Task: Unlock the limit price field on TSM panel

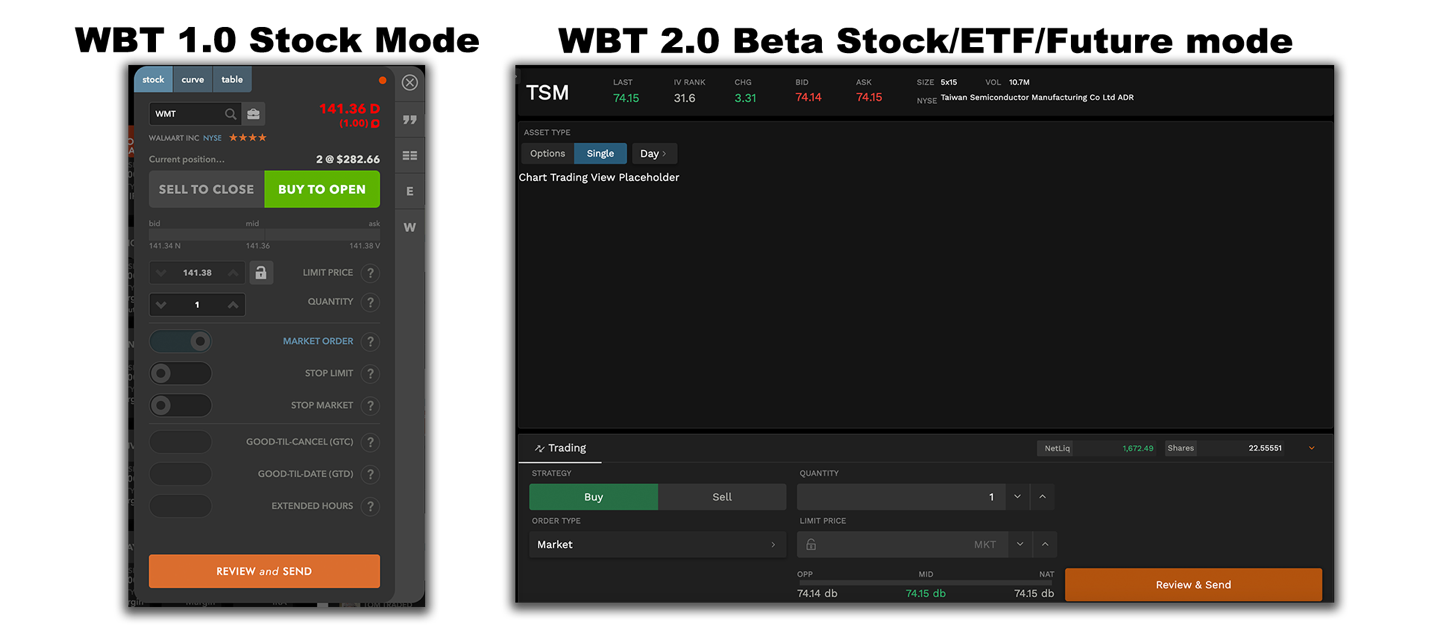Action: (x=810, y=543)
